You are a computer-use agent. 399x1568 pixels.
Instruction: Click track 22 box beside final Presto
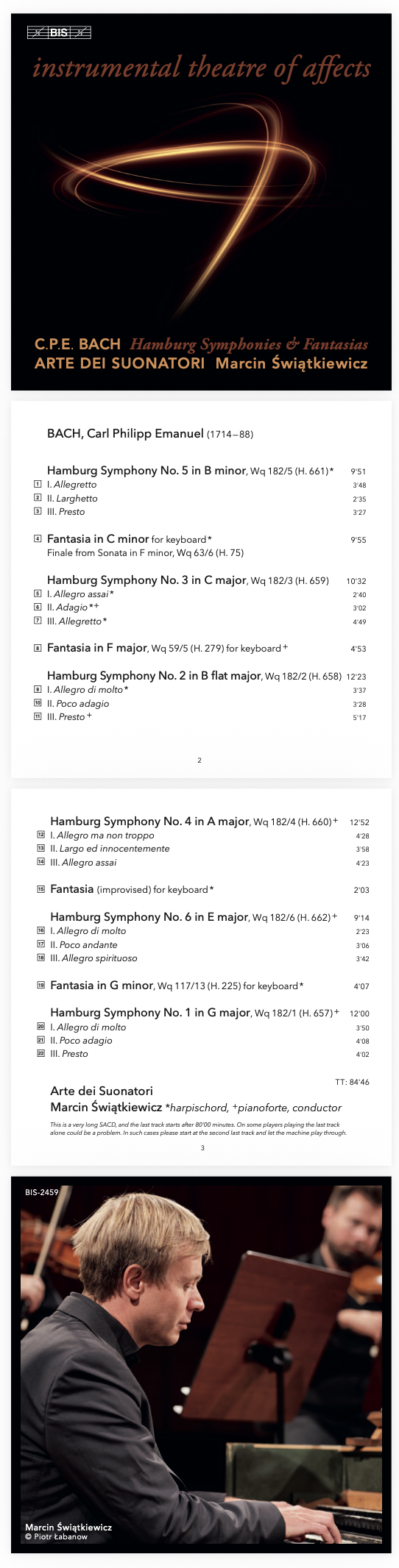click(x=41, y=1053)
